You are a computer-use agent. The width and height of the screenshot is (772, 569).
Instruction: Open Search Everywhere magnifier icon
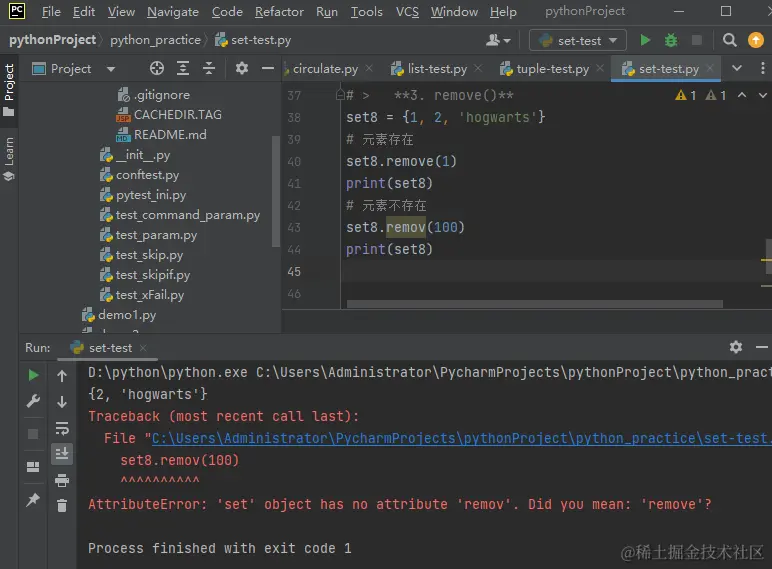pos(730,40)
